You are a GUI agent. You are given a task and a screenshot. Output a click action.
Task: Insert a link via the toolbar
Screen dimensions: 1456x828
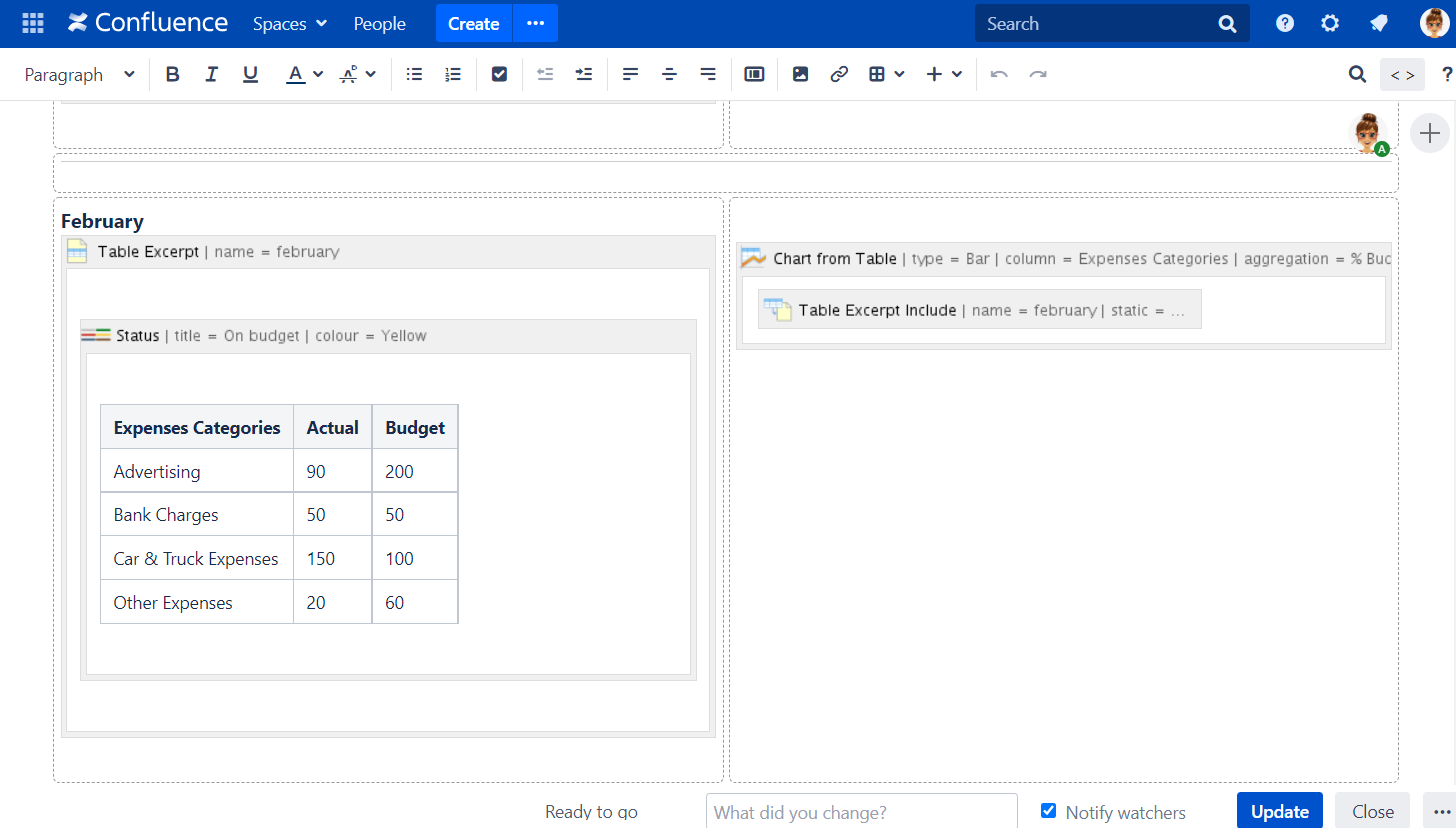click(x=839, y=74)
